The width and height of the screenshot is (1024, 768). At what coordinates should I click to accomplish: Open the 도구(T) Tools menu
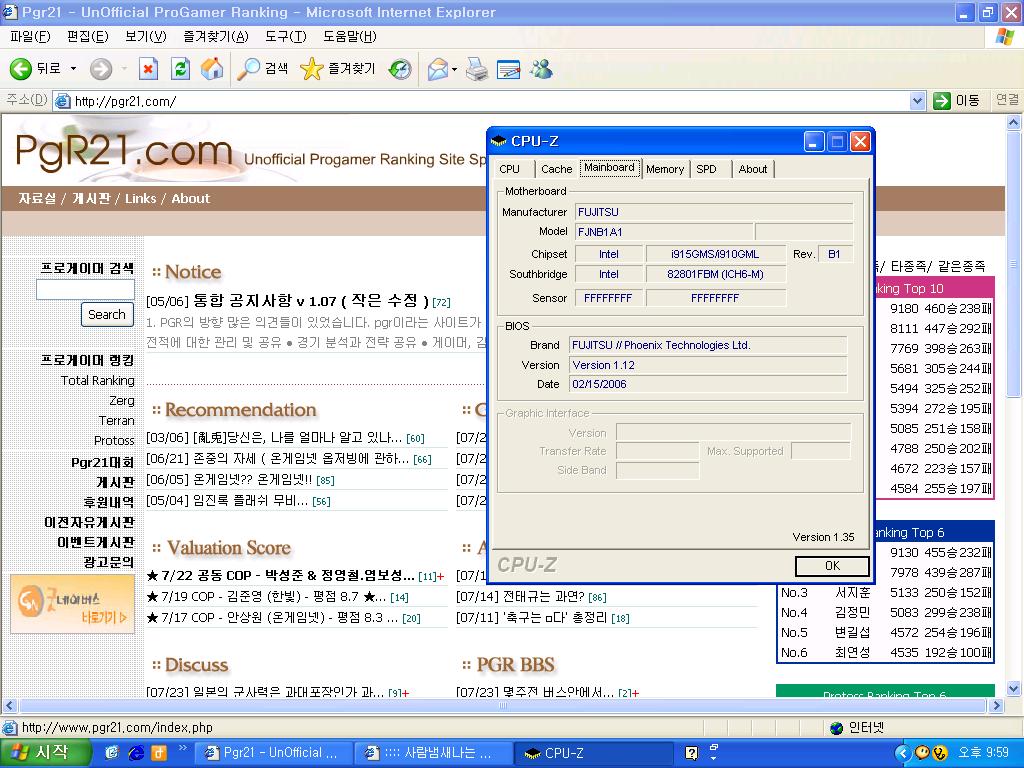(285, 37)
